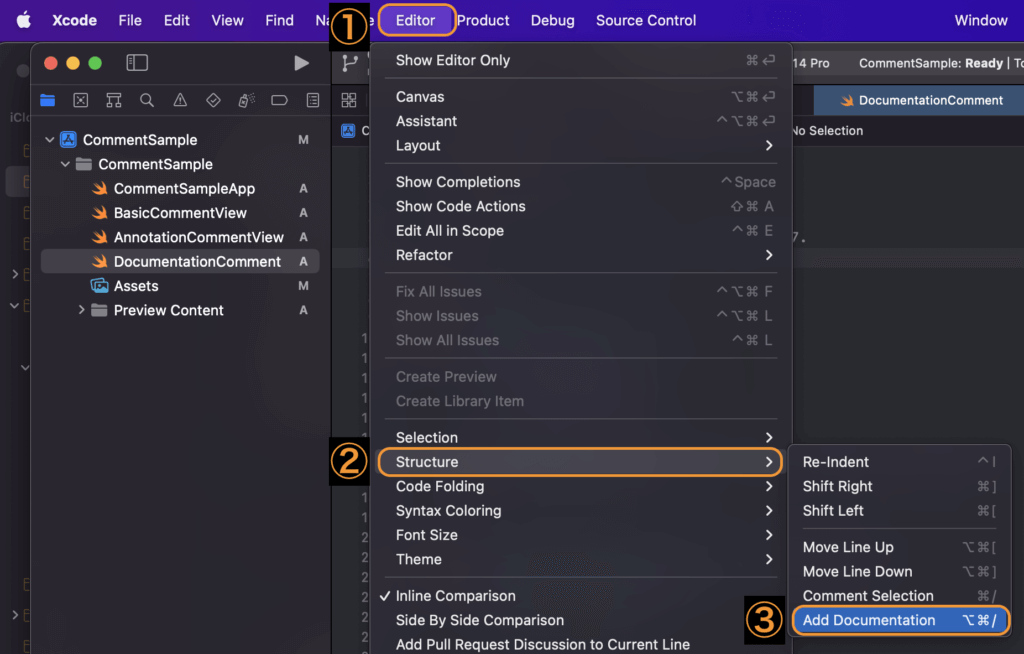Viewport: 1024px width, 654px height.
Task: Collapse the CommentSample folder group
Action: 65,164
